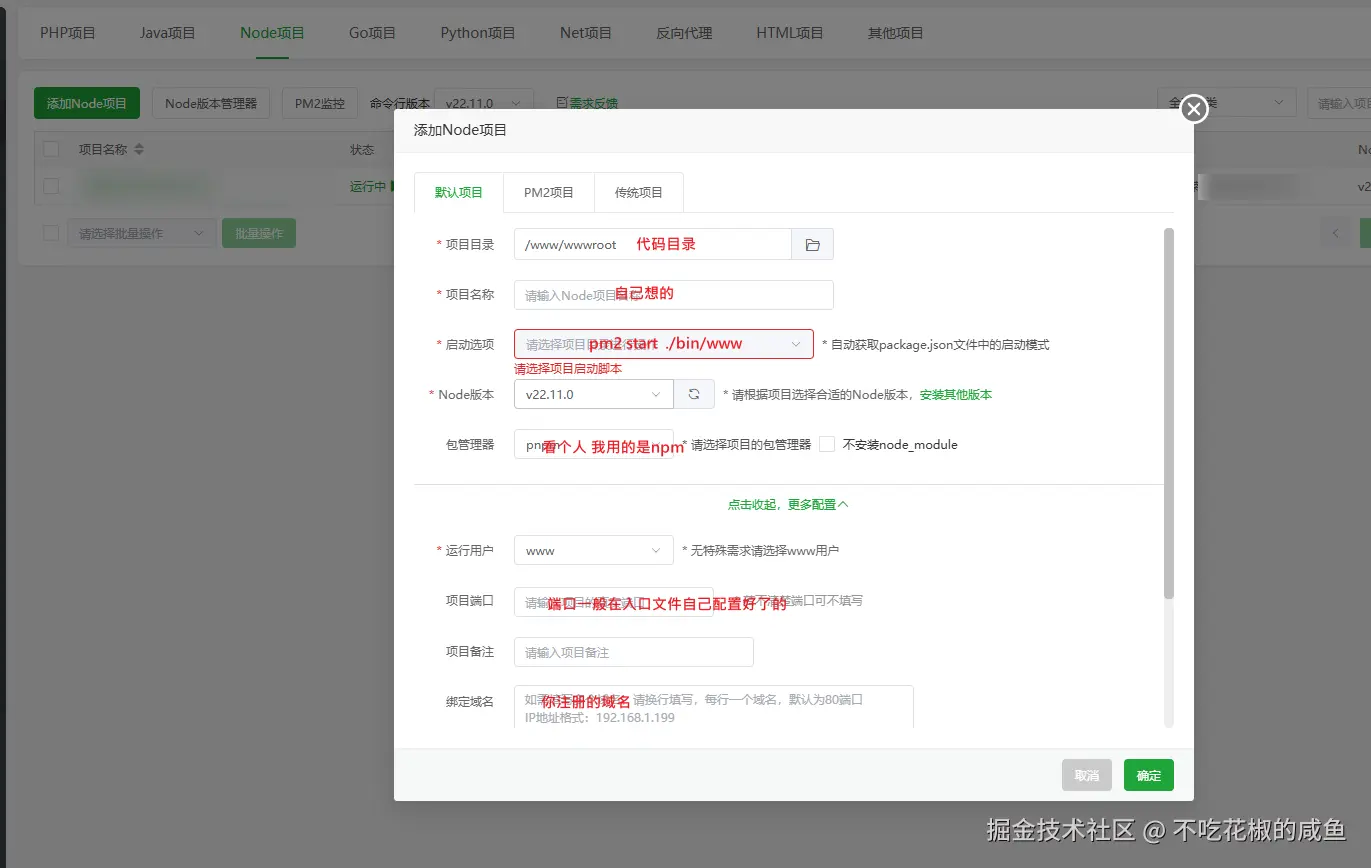Switch to the 默认项目 tab
The image size is (1371, 868).
(x=459, y=192)
